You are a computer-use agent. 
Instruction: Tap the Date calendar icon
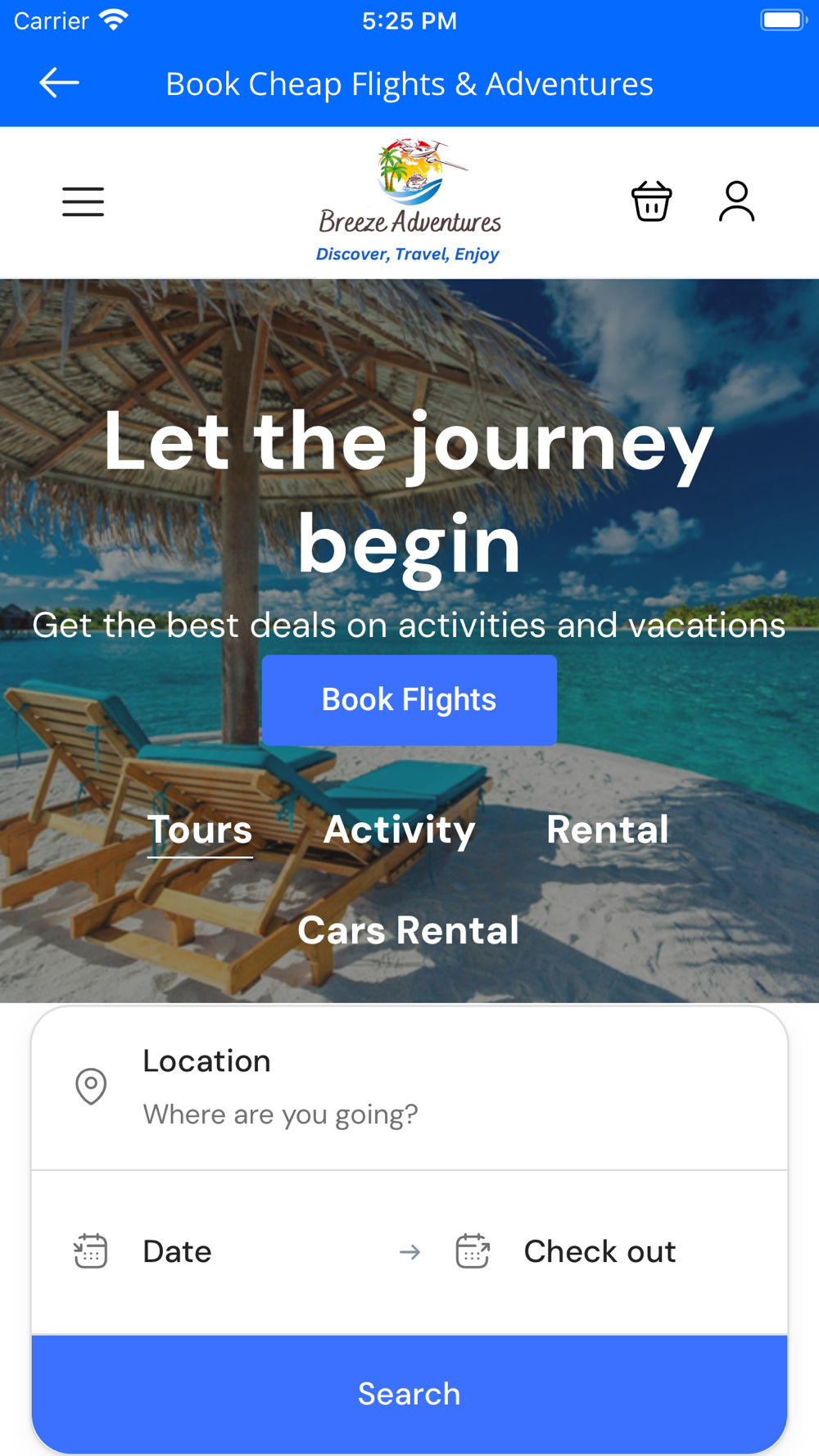(91, 1251)
